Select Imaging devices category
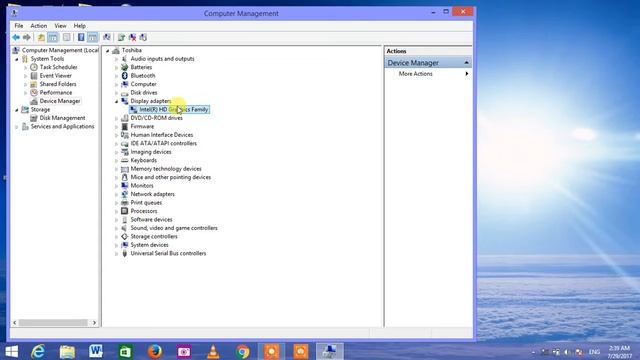This screenshot has width=640, height=360. [x=151, y=152]
